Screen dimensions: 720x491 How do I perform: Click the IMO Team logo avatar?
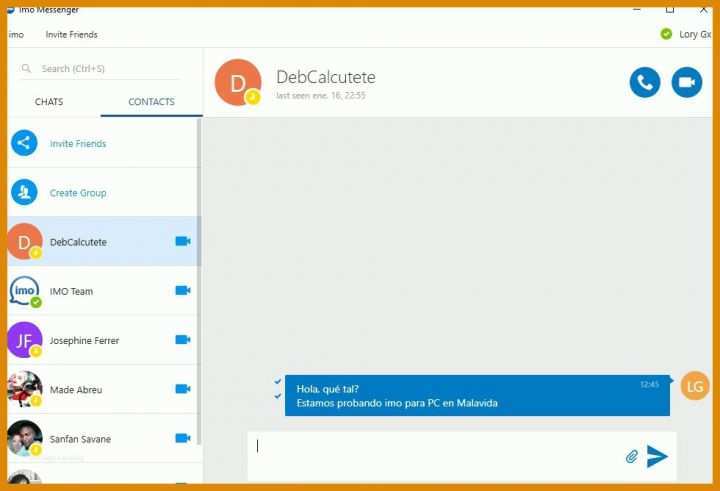click(24, 291)
